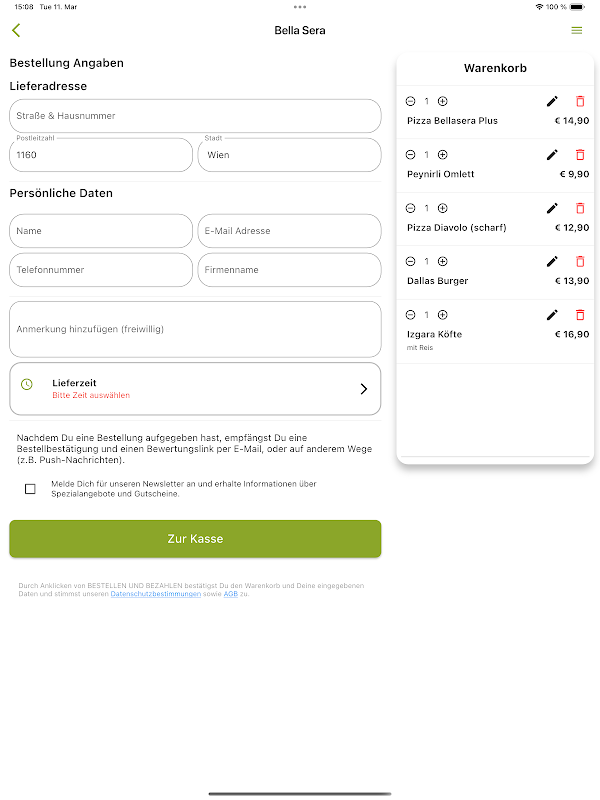Viewport: 600px width, 800px height.
Task: Edit Pizza Bellasera Plus with pencil icon
Action: pyautogui.click(x=552, y=101)
